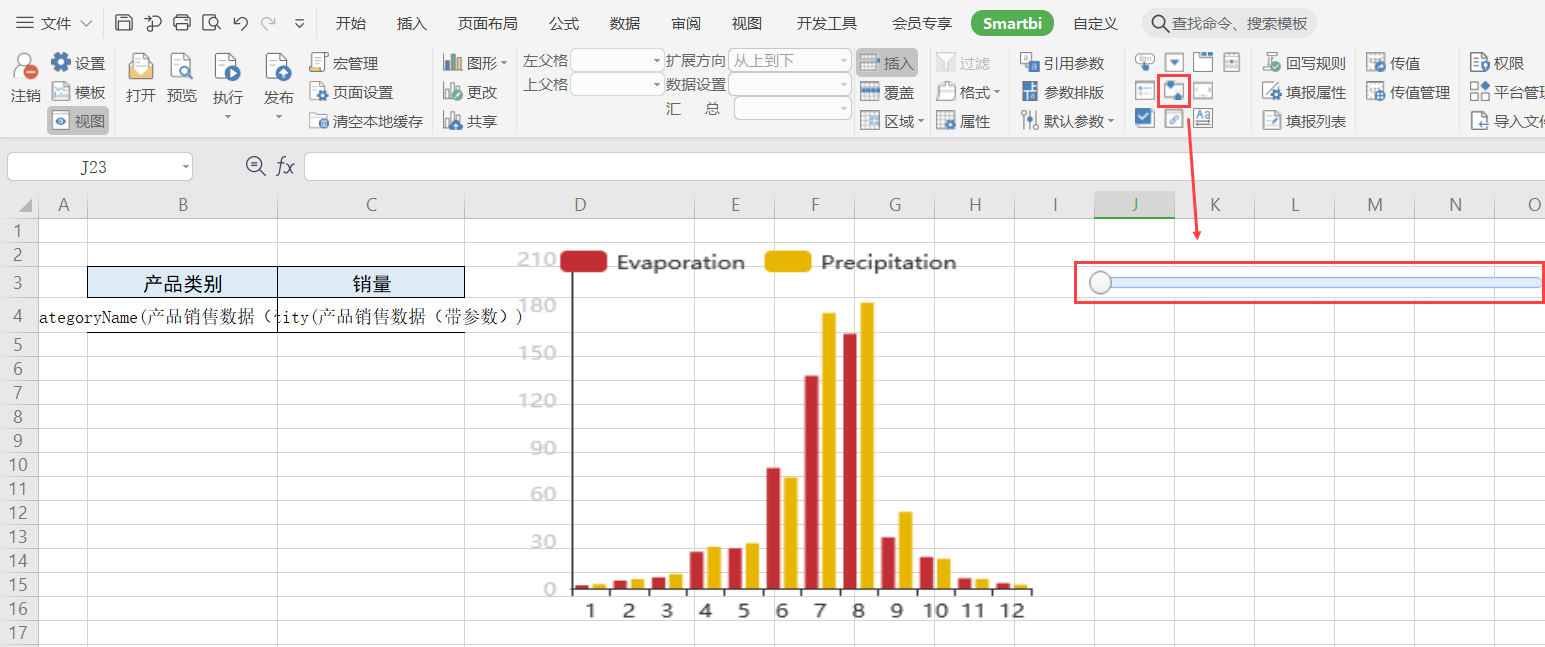Insert a dropdown list control icon
This screenshot has width=1545, height=647.
(x=1174, y=62)
